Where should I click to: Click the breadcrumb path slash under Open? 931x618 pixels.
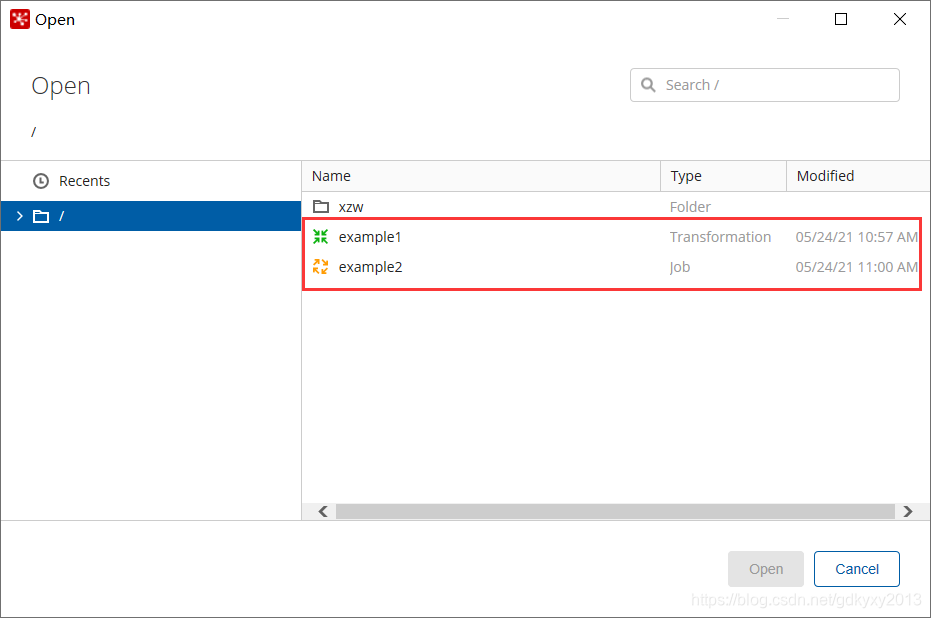point(34,132)
